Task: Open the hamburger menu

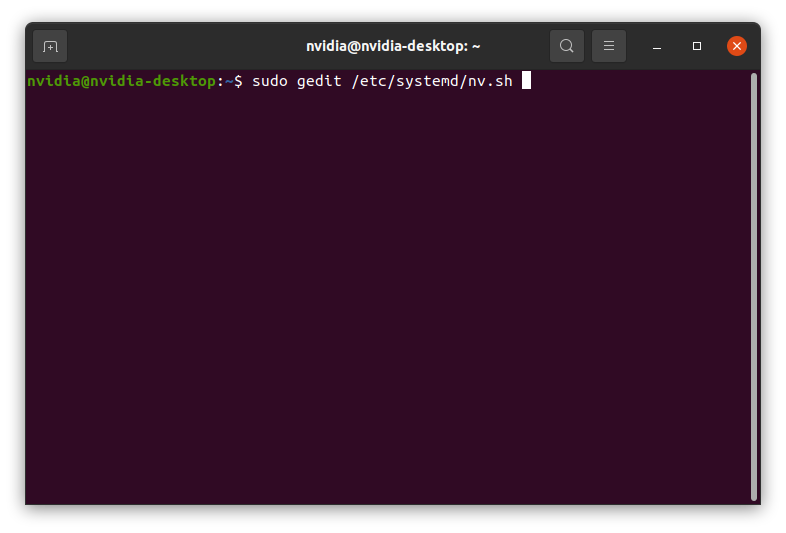Action: click(x=609, y=46)
